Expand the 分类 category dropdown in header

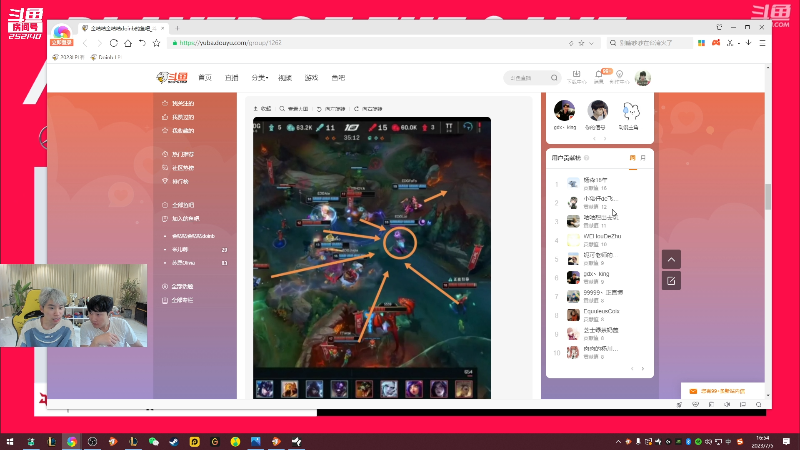coord(259,78)
